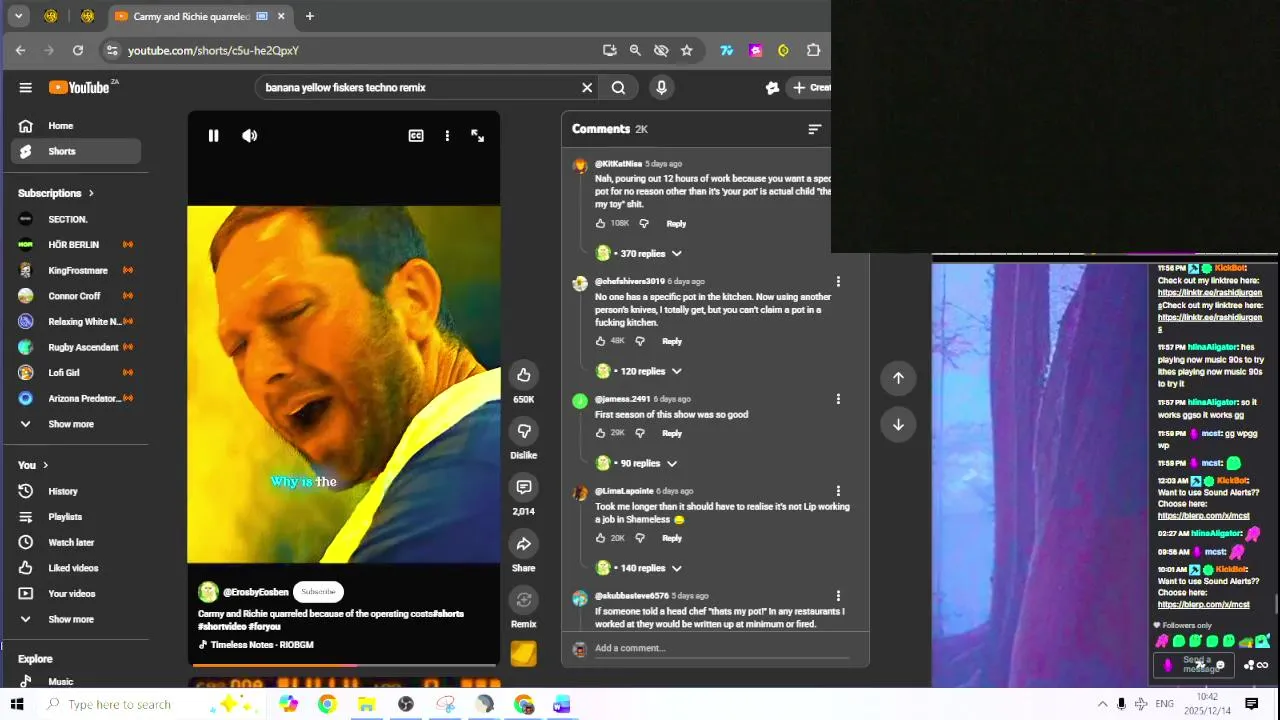Open the 7TV extension icon

727,51
